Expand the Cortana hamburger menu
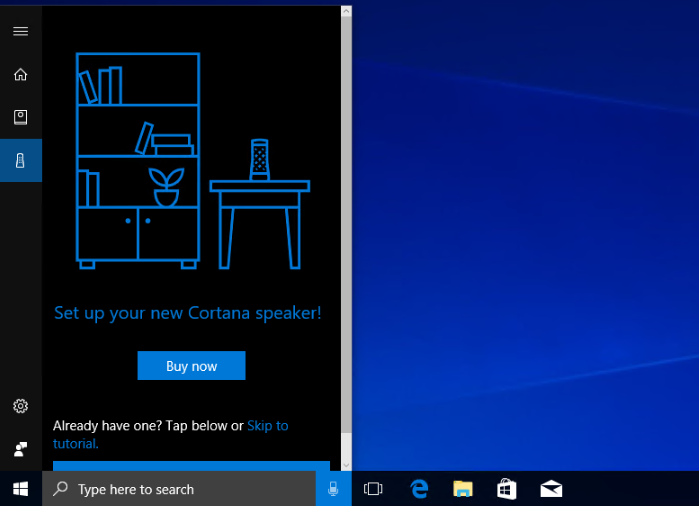Viewport: 699px width, 506px height. pos(21,31)
